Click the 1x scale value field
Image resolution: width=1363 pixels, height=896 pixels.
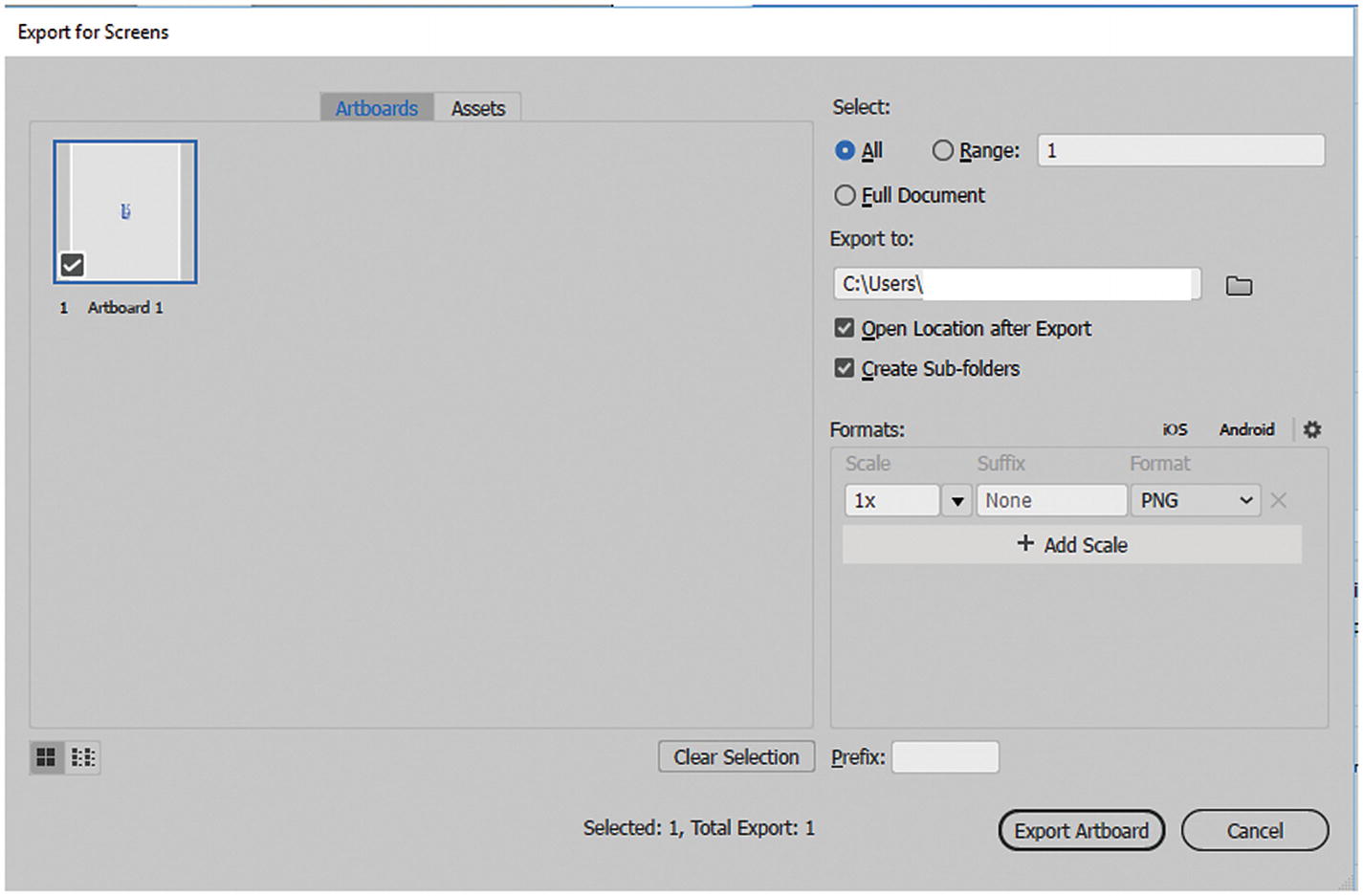(891, 501)
